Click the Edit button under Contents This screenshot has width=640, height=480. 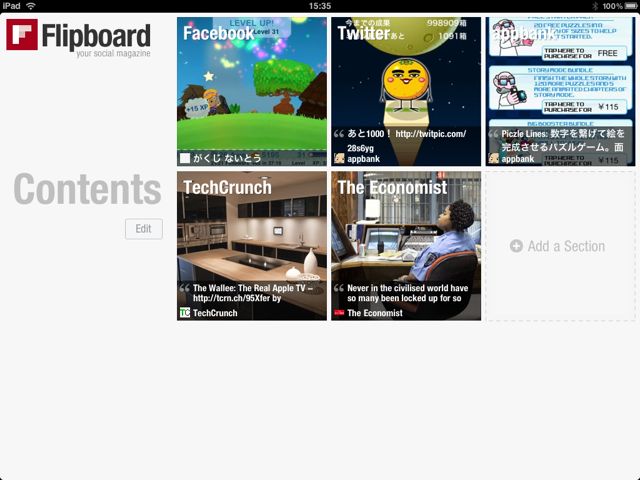144,229
